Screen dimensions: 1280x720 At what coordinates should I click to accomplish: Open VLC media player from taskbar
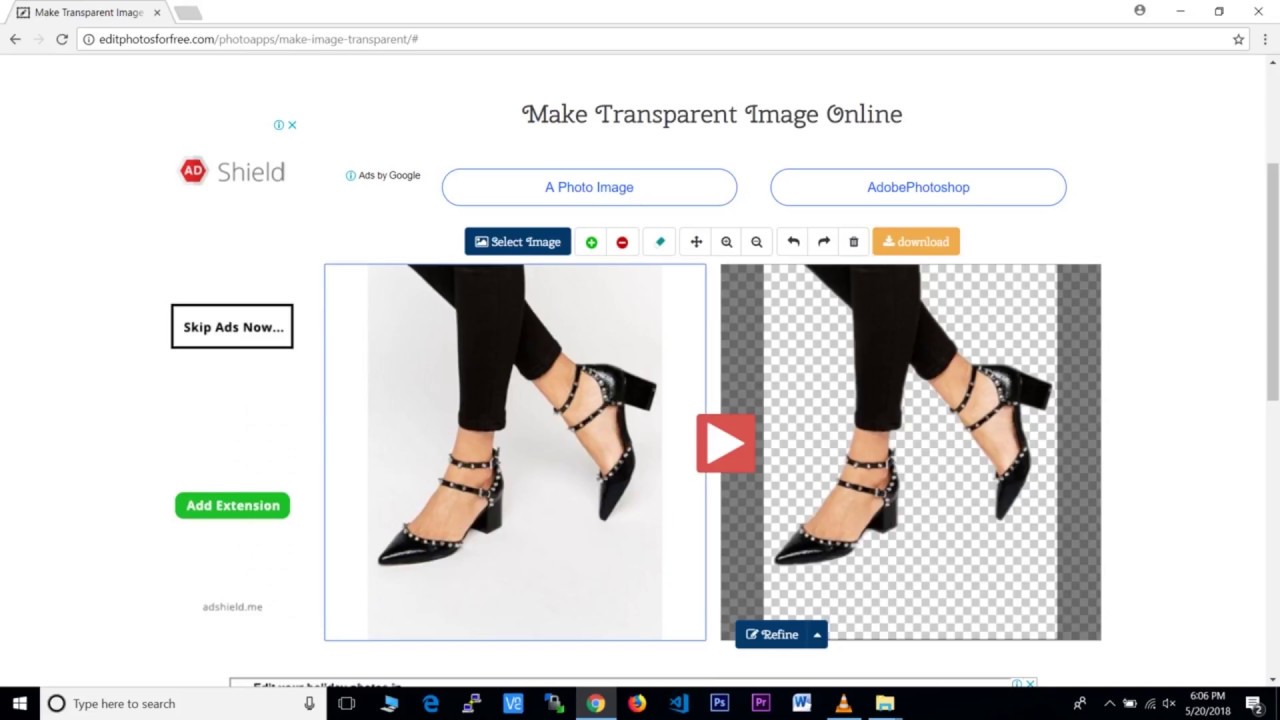tap(843, 703)
